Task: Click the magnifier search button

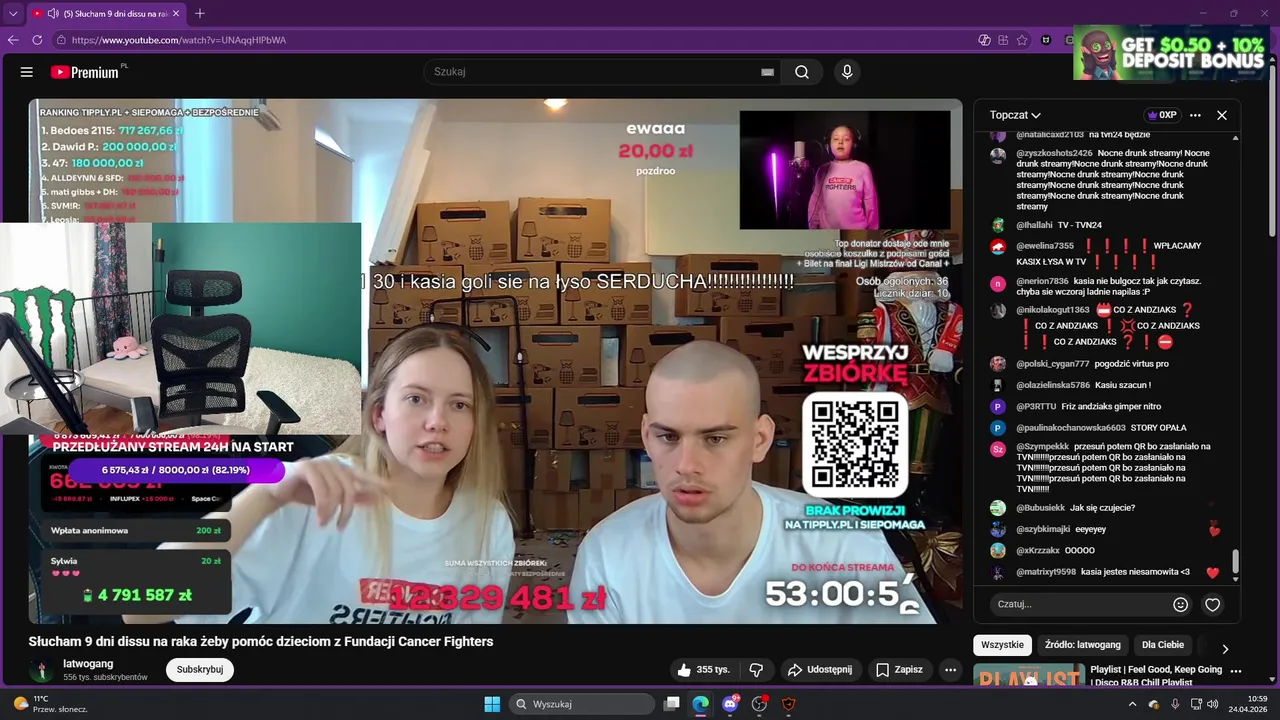Action: click(x=802, y=72)
